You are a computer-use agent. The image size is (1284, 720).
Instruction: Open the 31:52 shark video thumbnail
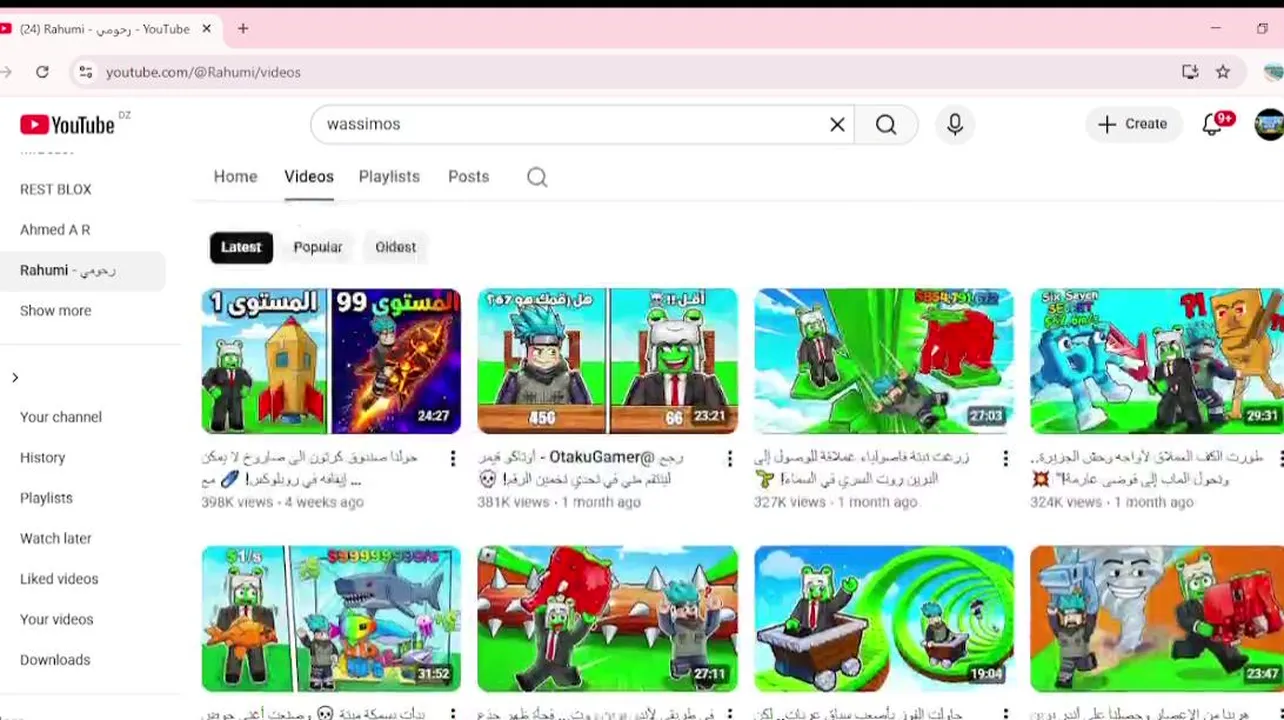[331, 619]
